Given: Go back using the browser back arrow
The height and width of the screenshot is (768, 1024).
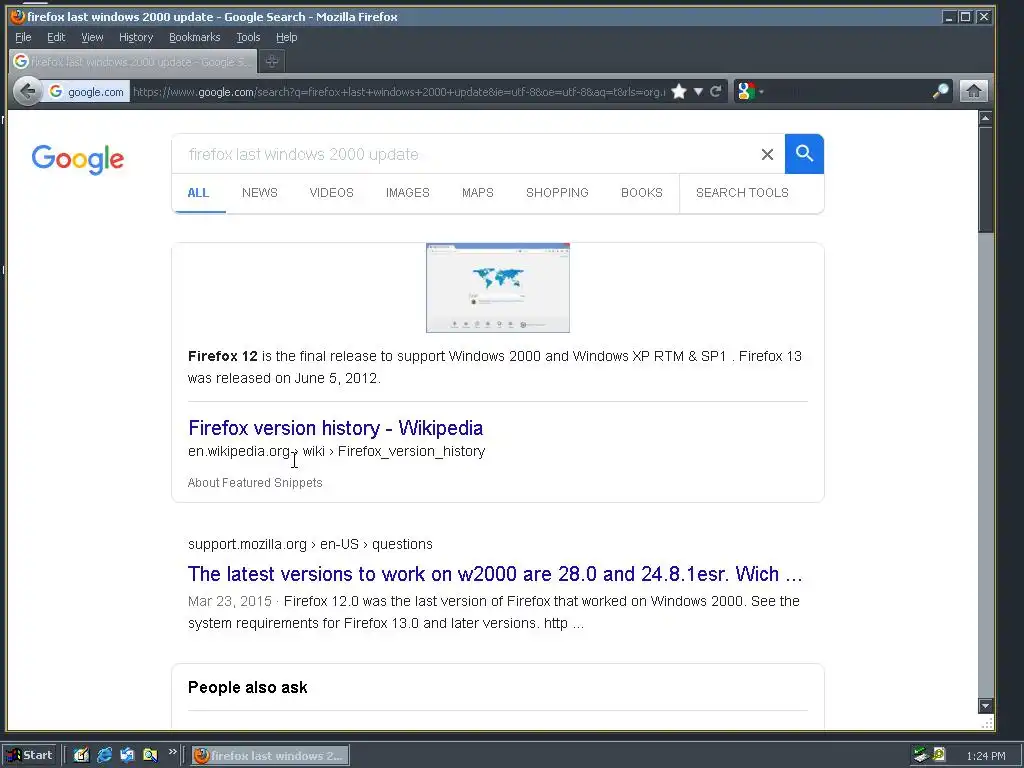Looking at the screenshot, I should pos(27,91).
